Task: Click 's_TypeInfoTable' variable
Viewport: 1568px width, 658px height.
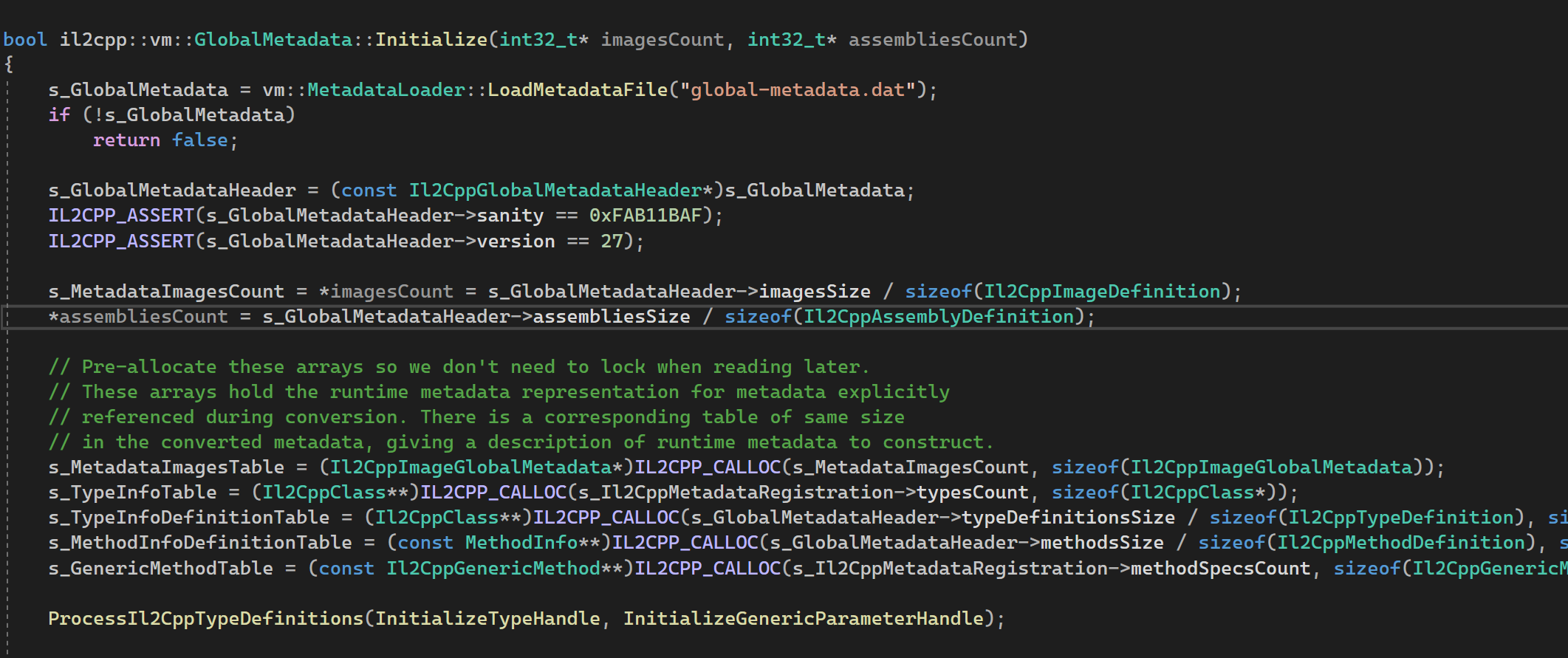Action: (x=133, y=493)
